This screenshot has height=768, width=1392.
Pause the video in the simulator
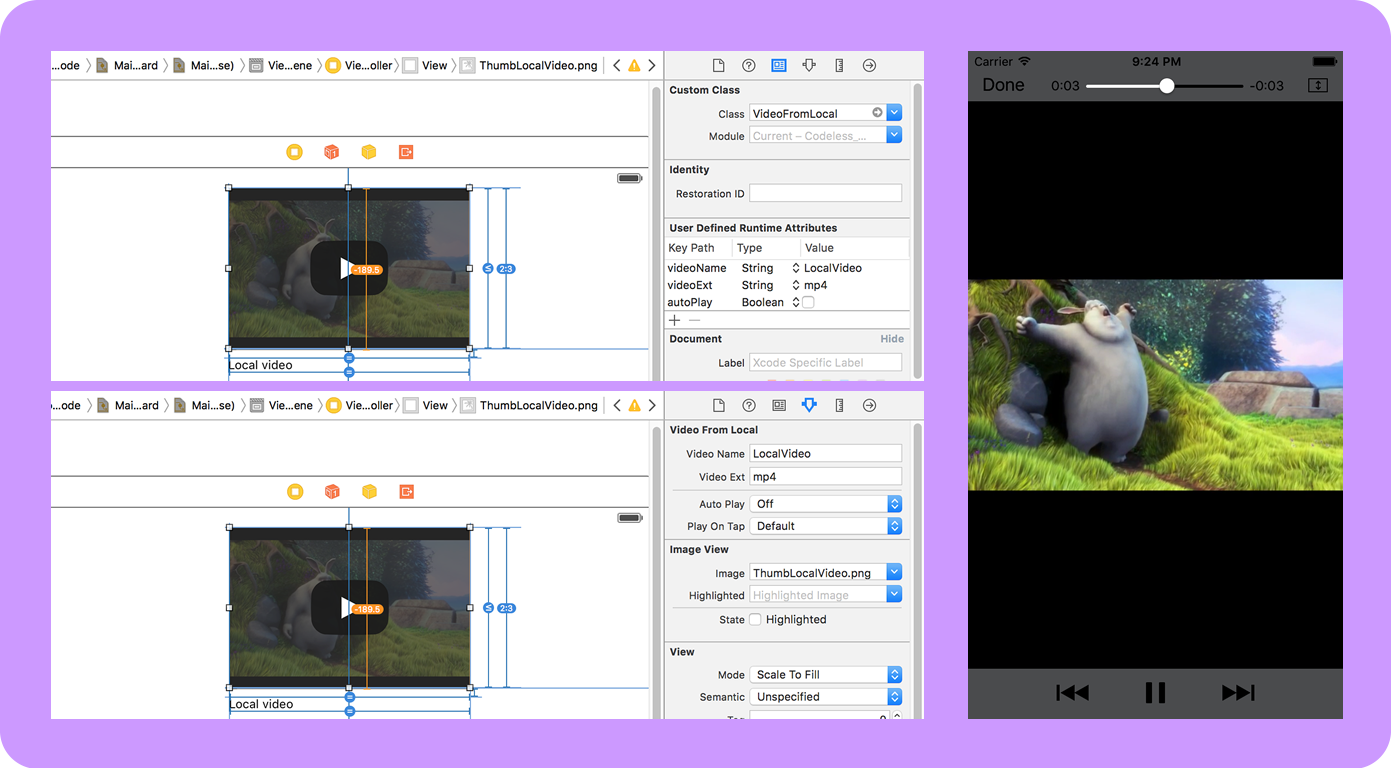click(x=1155, y=692)
